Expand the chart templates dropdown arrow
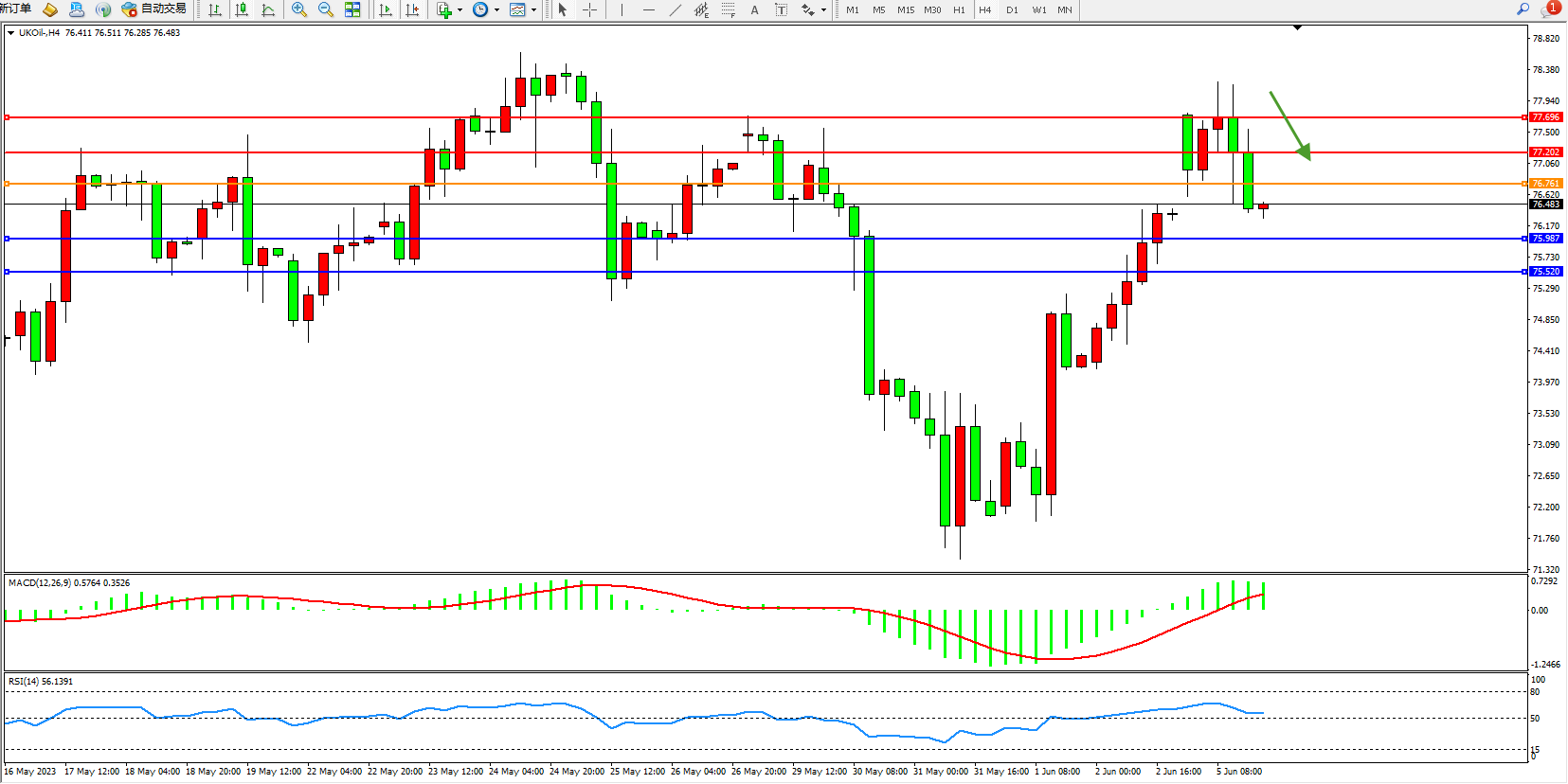Screen dimensions: 1568x784 (x=534, y=9)
